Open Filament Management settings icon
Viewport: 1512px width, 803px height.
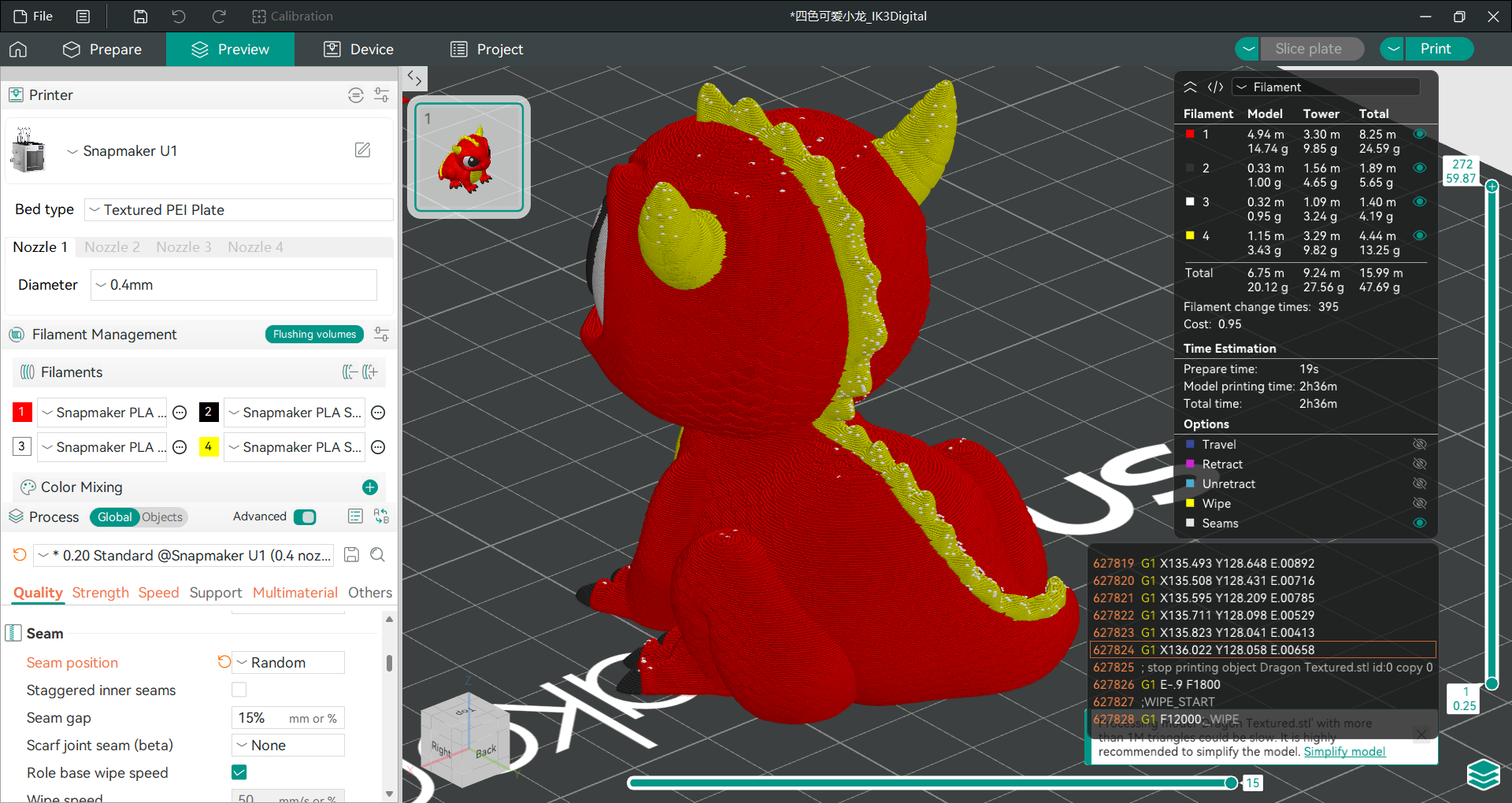click(382, 335)
